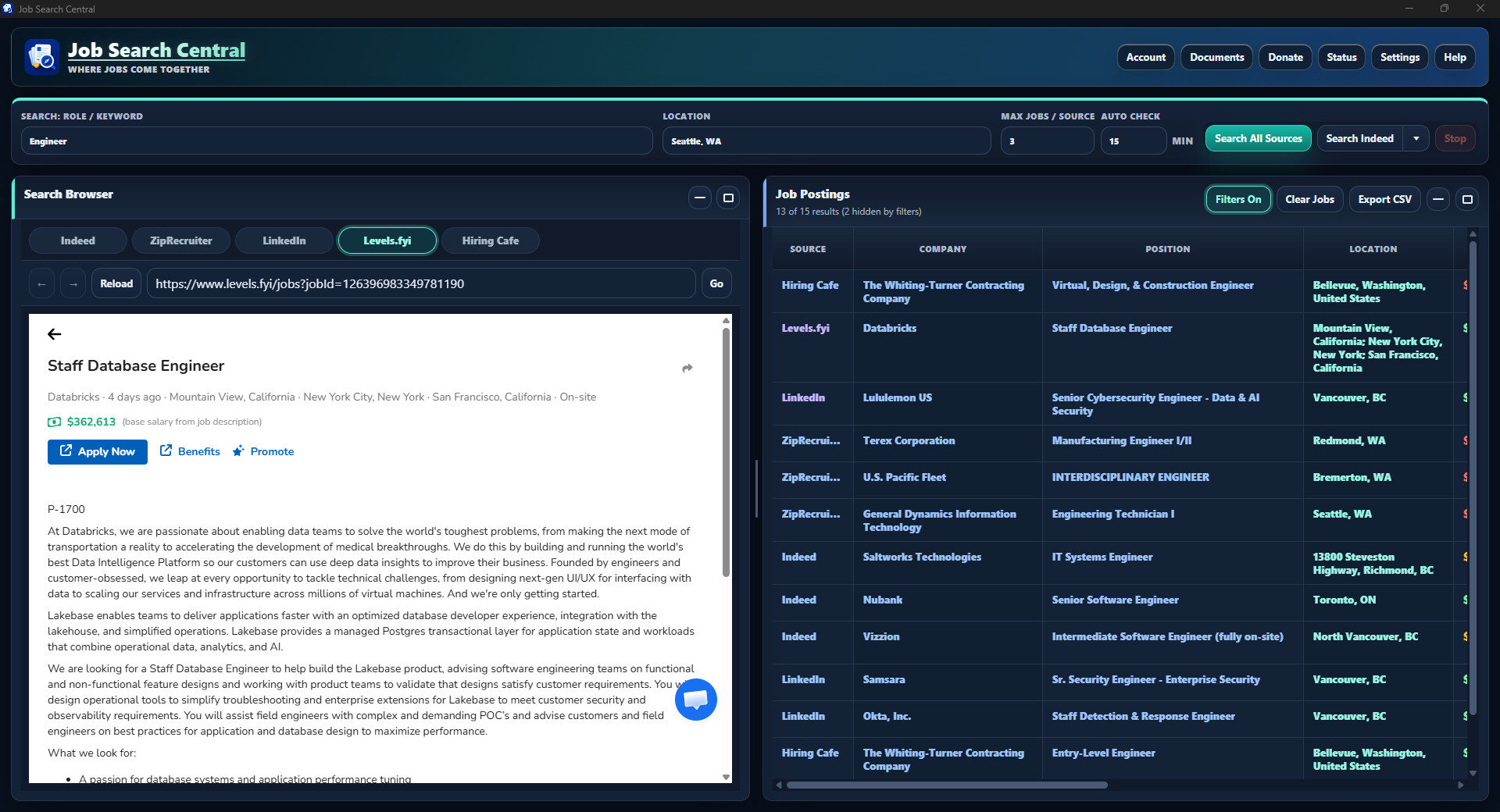Open the Account menu

click(x=1146, y=58)
